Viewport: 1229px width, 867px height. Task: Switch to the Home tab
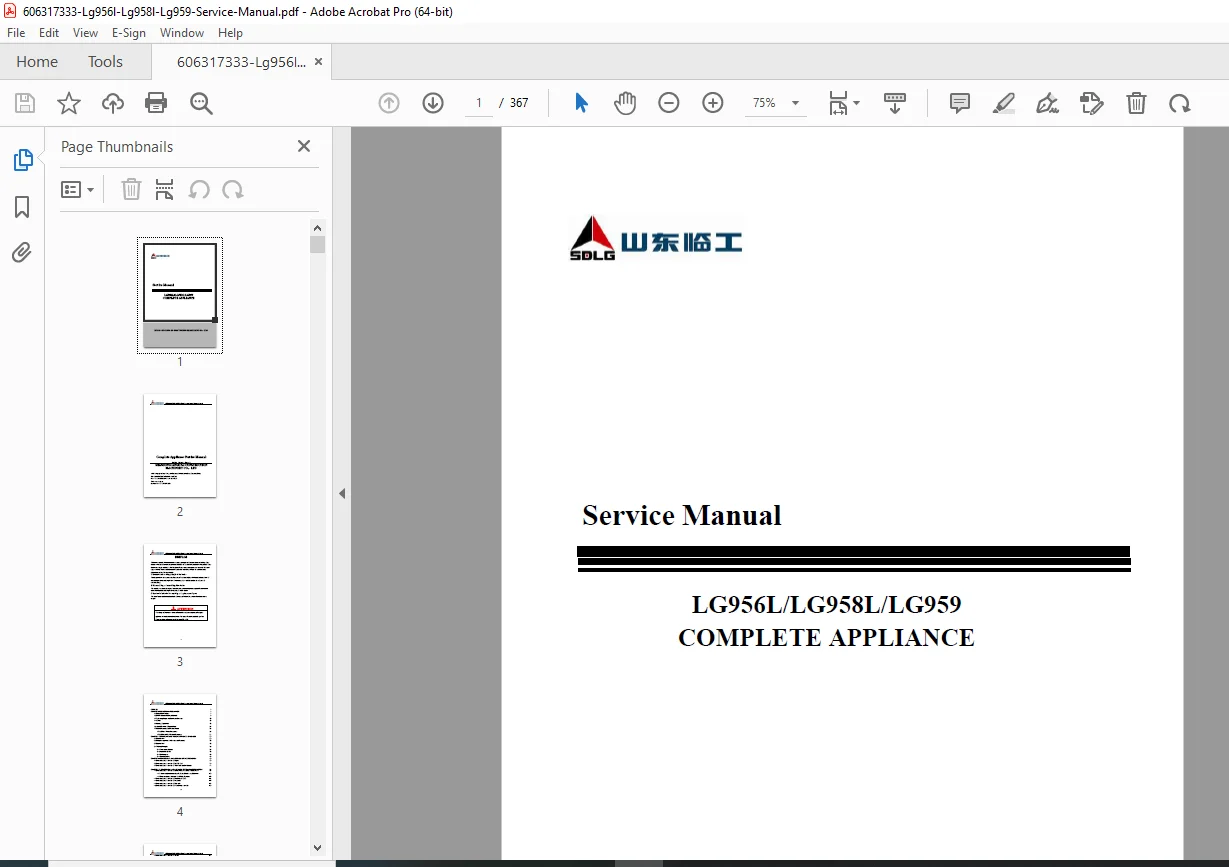coord(37,62)
